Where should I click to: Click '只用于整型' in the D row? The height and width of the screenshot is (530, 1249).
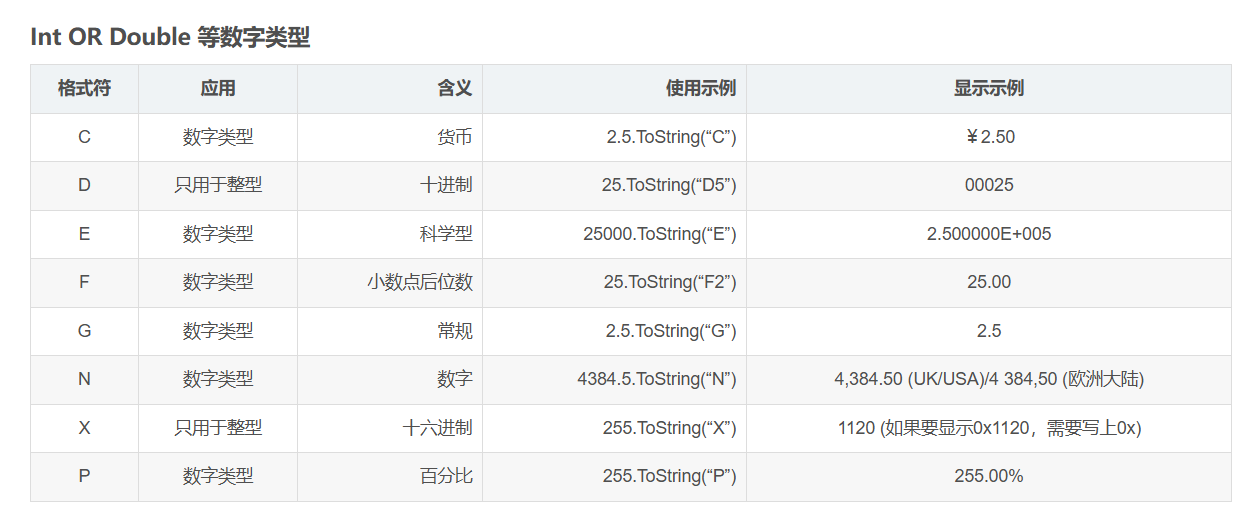click(218, 185)
